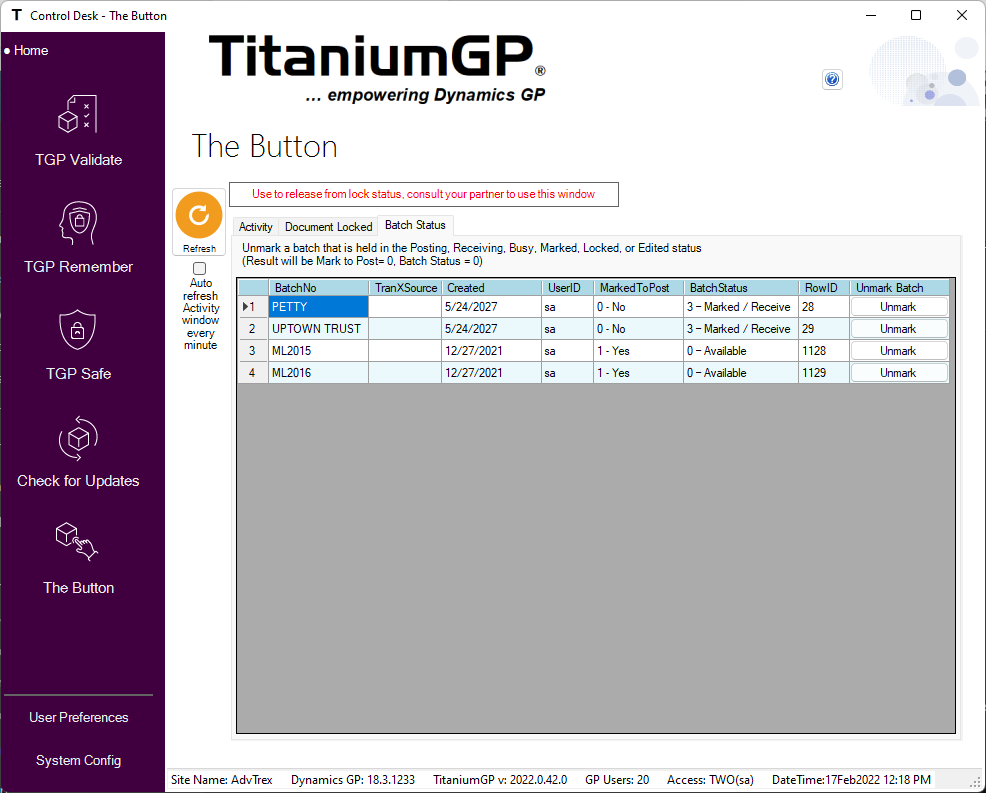The image size is (986, 793).
Task: Click the Check for Updates icon
Action: (78, 438)
